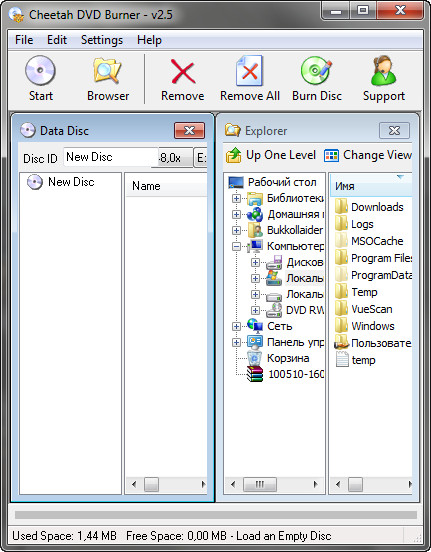Image resolution: width=431 pixels, height=552 pixels.
Task: Click the Библиотеки folder icon
Action: (x=255, y=199)
